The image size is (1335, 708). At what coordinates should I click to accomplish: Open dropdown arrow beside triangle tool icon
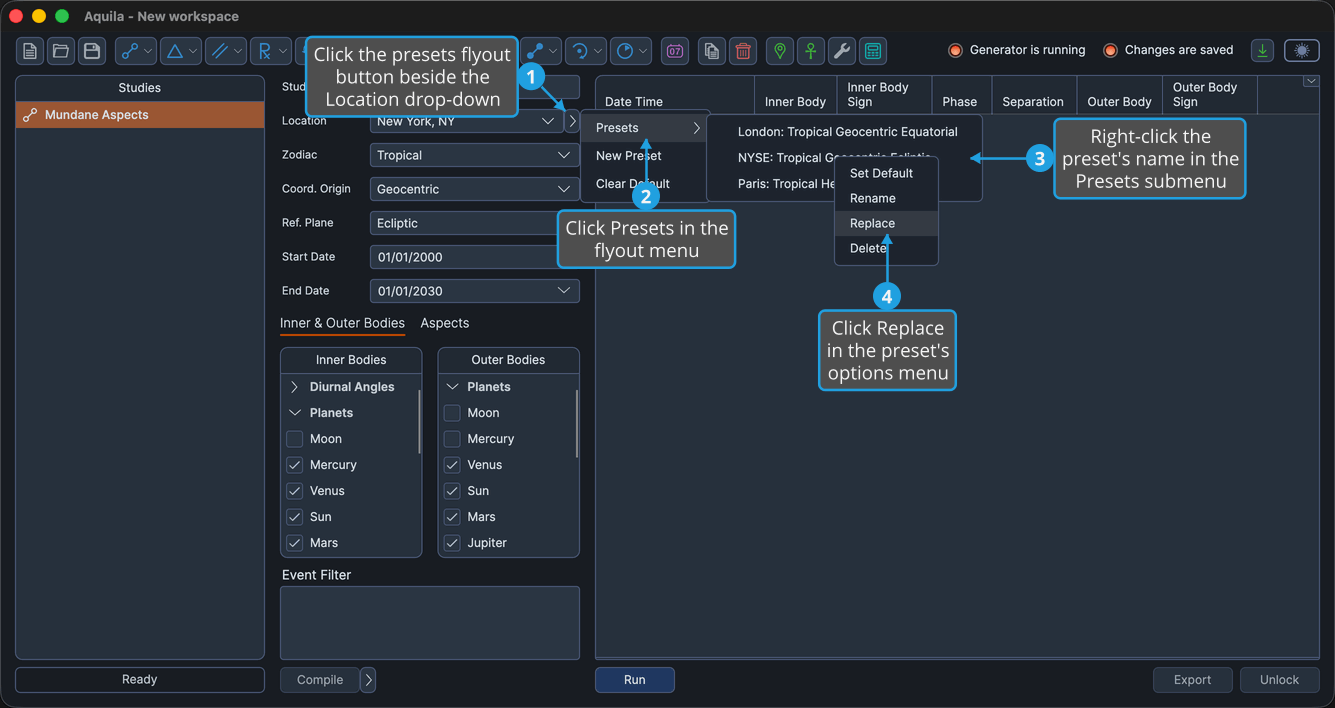tap(193, 51)
